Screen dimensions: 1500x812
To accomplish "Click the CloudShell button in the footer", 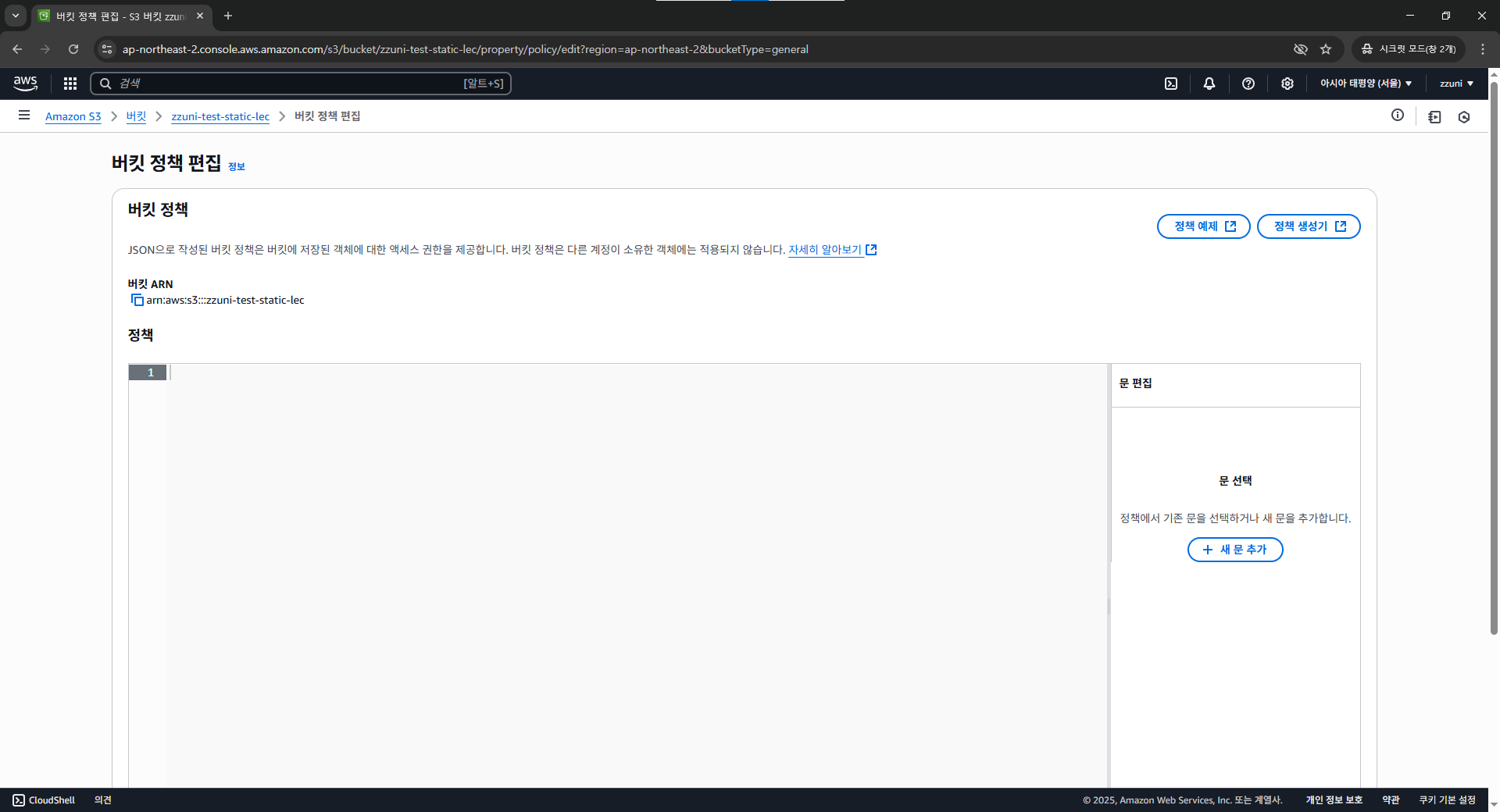I will click(x=44, y=800).
